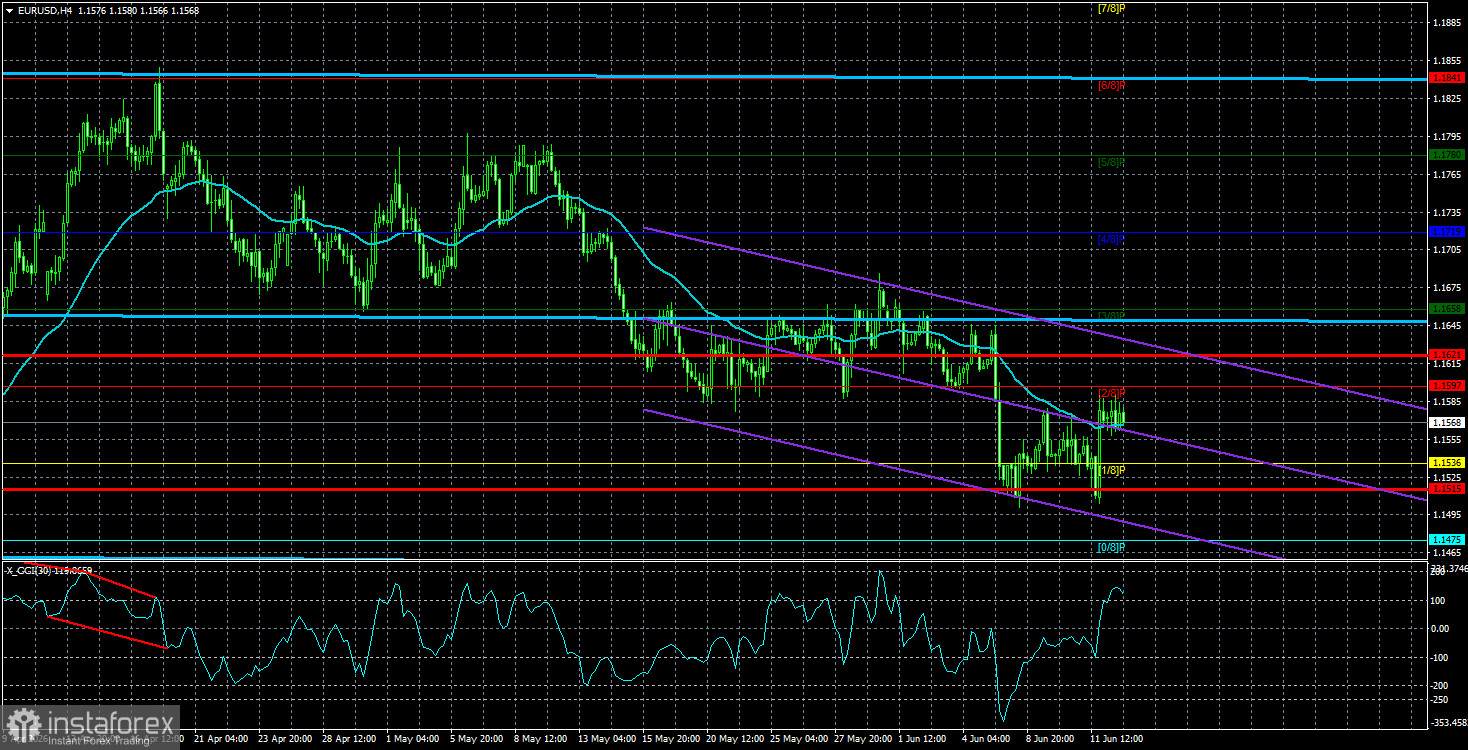Select the [5/8]P Murrey level label
Viewport: 1468px width, 750px height.
(x=1111, y=162)
